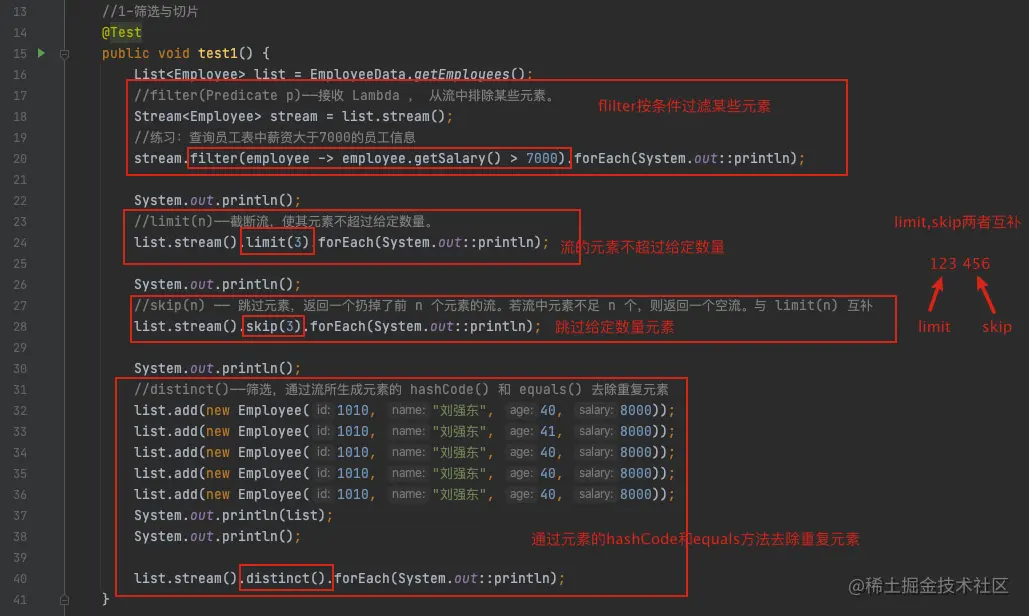Click the 'new' keyword on line 32
The image size is (1029, 616).
(218, 410)
